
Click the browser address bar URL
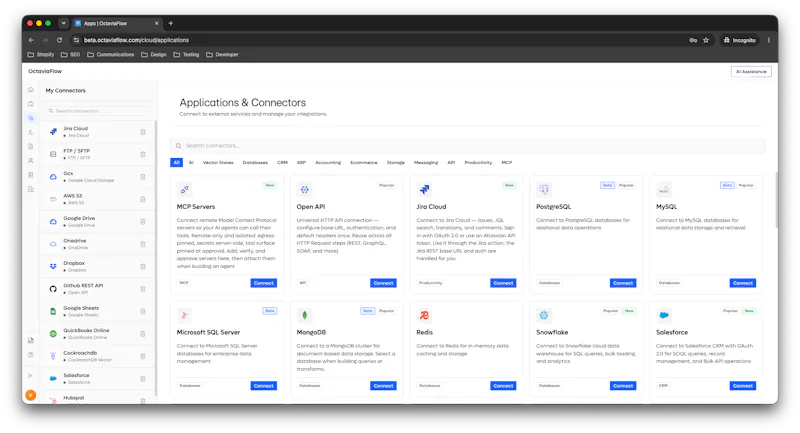coord(136,40)
